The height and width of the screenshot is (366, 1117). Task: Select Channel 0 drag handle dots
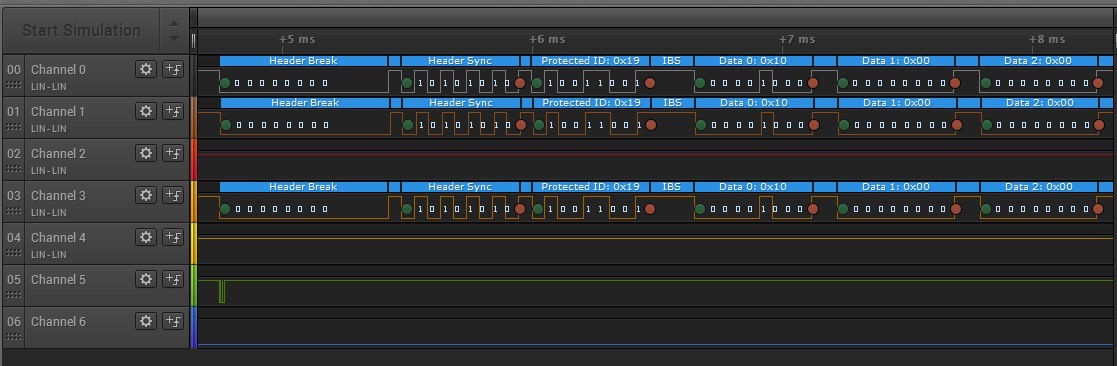[14, 85]
